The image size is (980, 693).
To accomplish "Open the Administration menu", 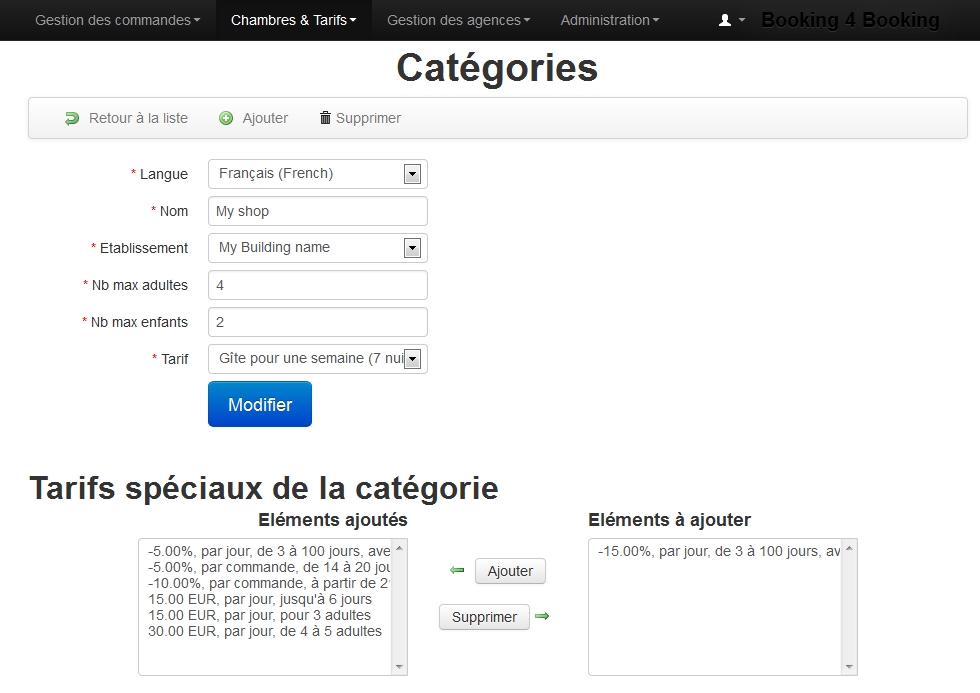I will 609,20.
